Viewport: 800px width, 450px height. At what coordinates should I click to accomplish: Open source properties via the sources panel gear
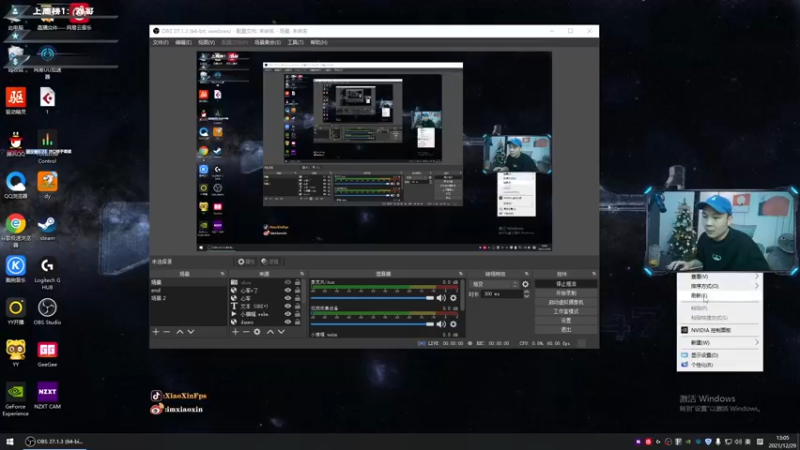(x=257, y=332)
